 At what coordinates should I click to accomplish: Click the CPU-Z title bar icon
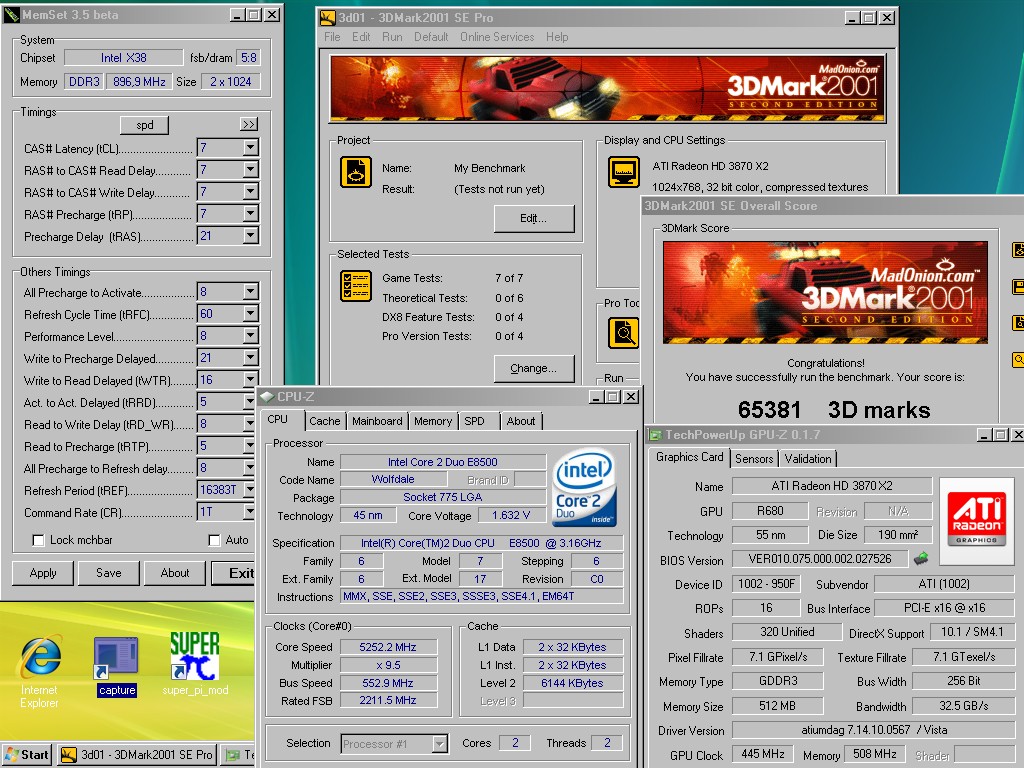(x=266, y=396)
